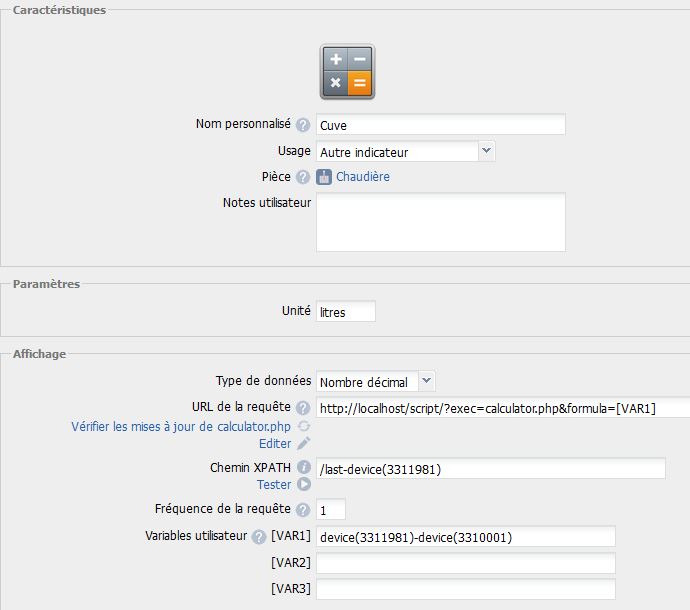Focus the Unité field
The image size is (690, 610).
(346, 311)
